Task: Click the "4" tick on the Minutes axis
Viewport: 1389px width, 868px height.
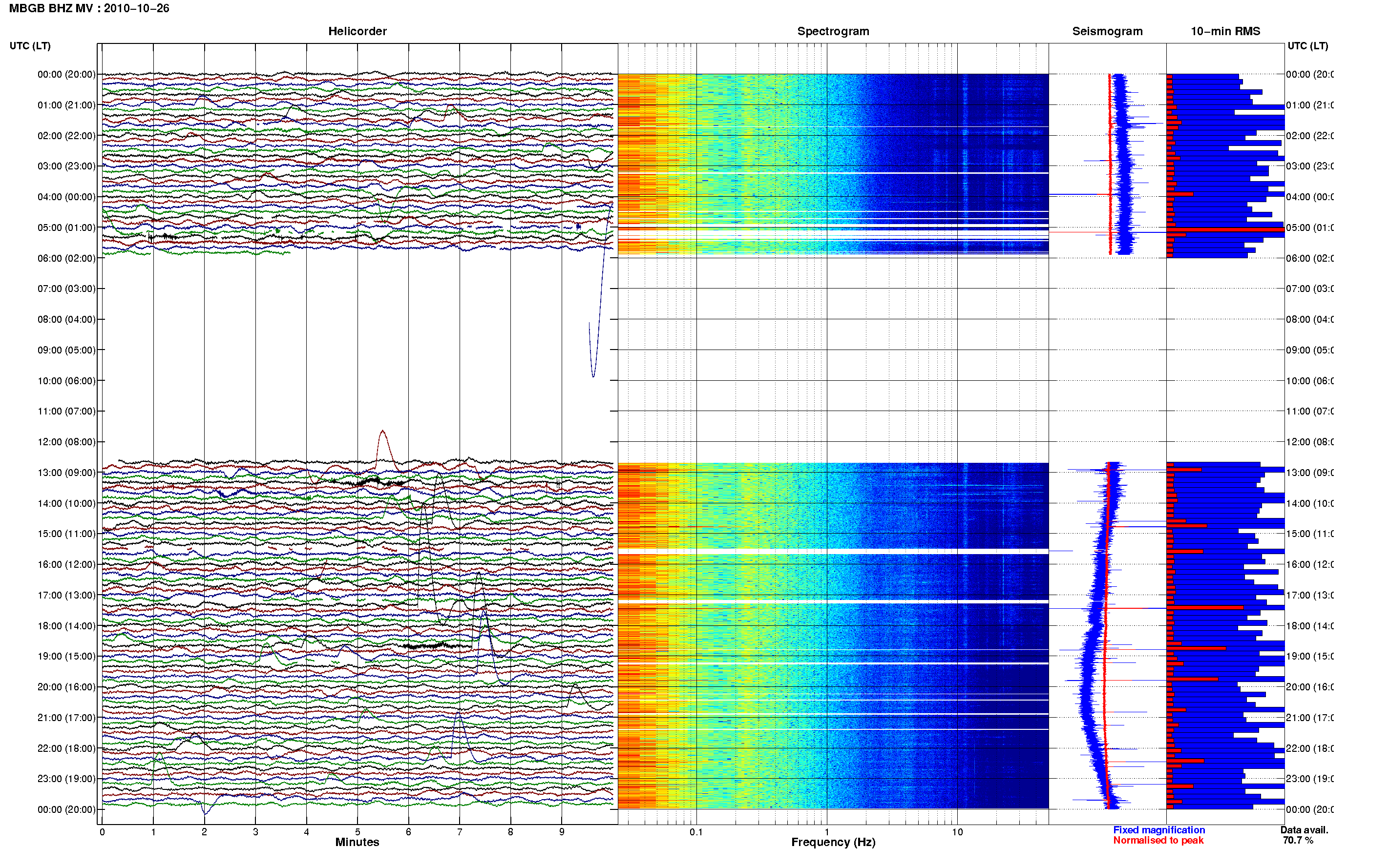Action: click(307, 832)
